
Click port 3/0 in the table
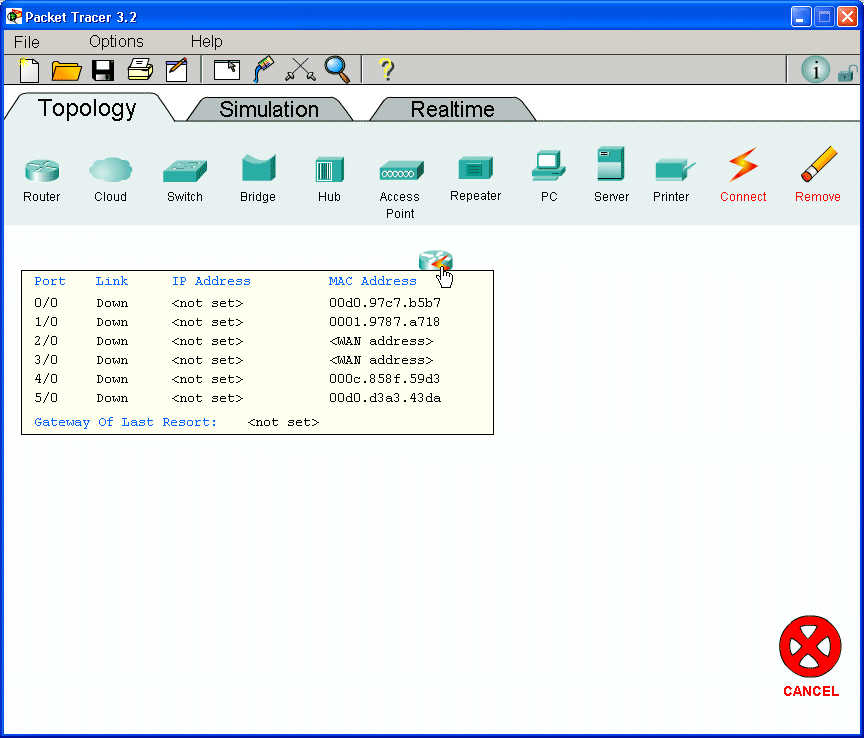click(x=46, y=360)
